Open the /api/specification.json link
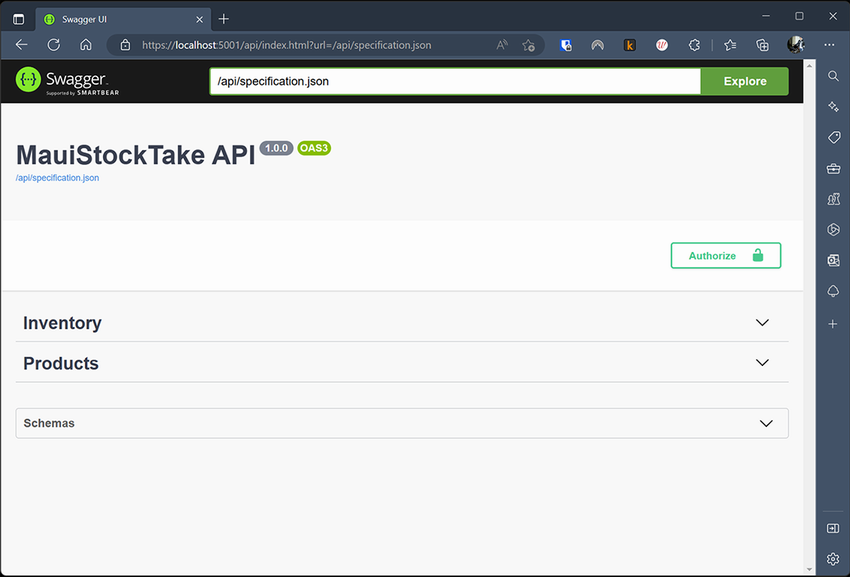 point(56,177)
